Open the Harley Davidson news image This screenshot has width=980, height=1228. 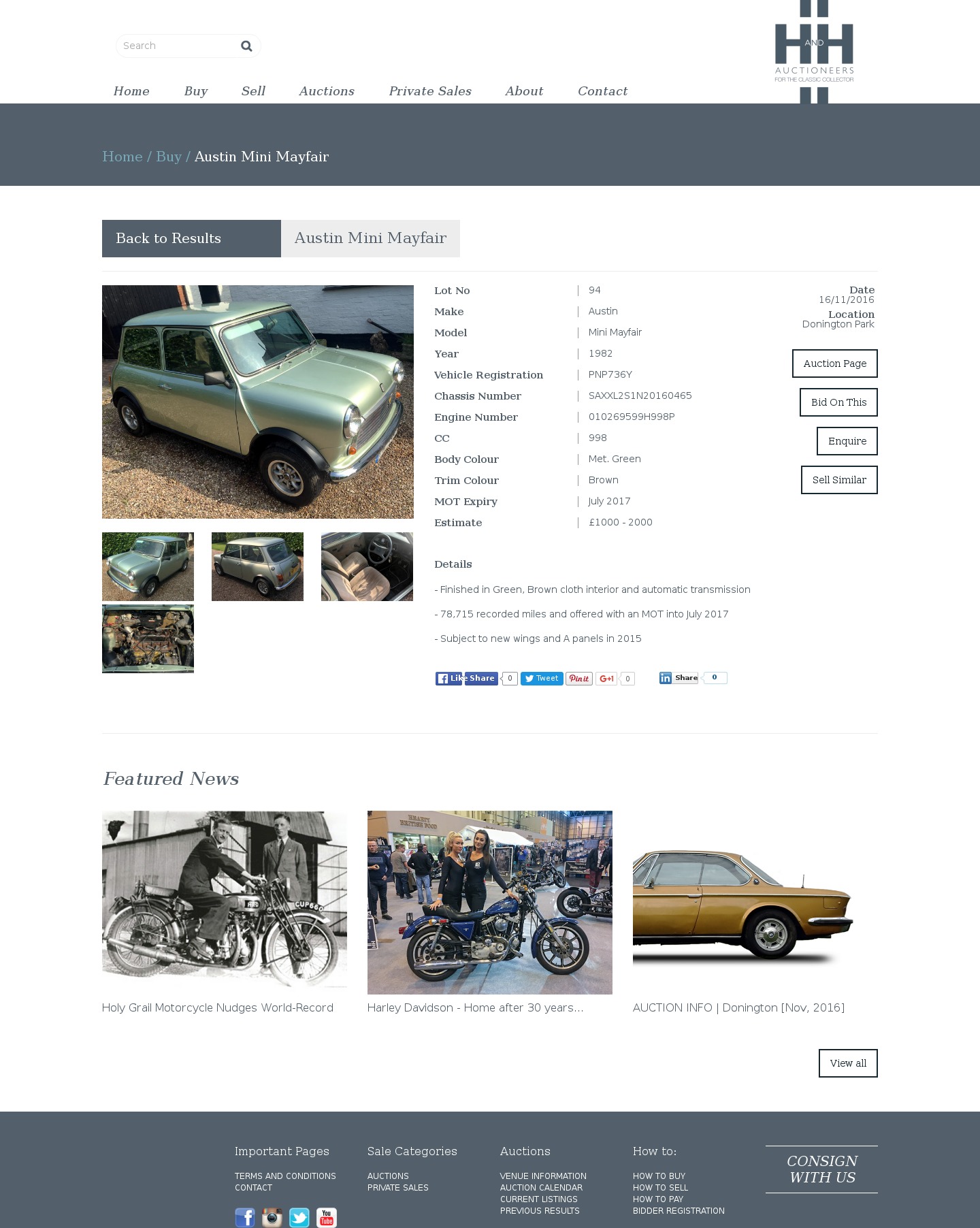click(x=490, y=903)
